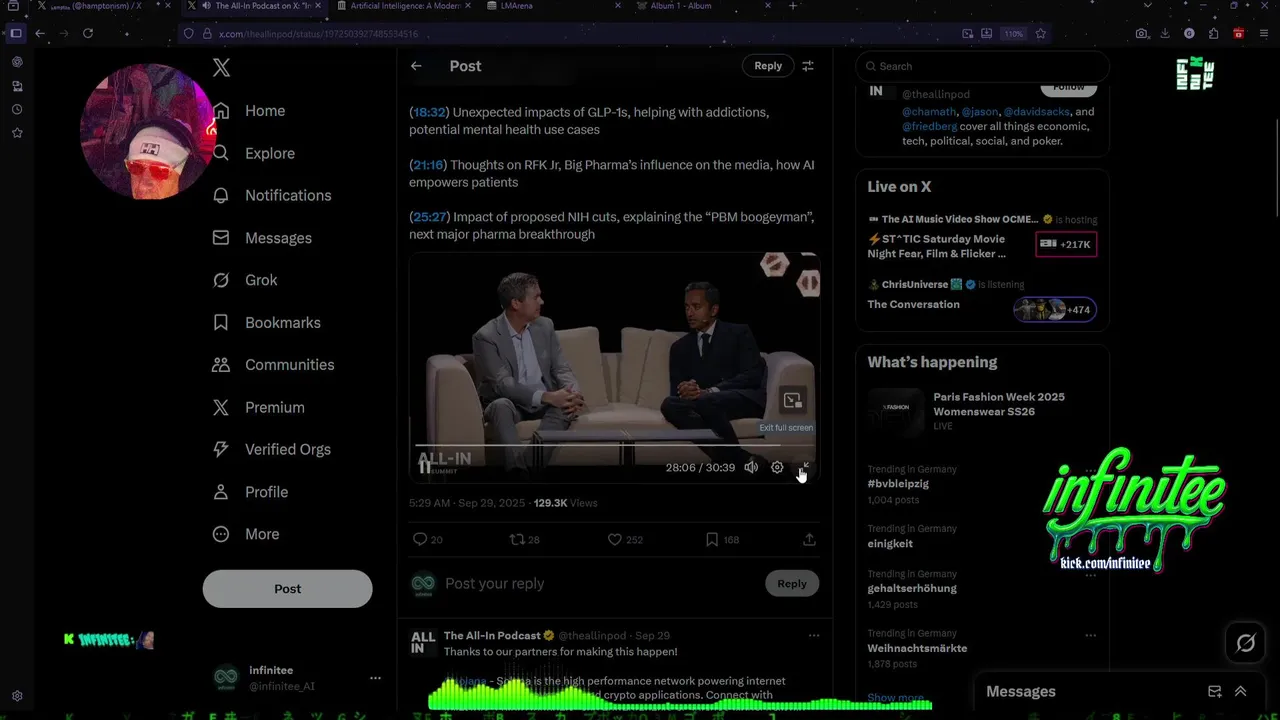Open options for The All-In Podcast reply
1280x720 pixels.
click(814, 636)
